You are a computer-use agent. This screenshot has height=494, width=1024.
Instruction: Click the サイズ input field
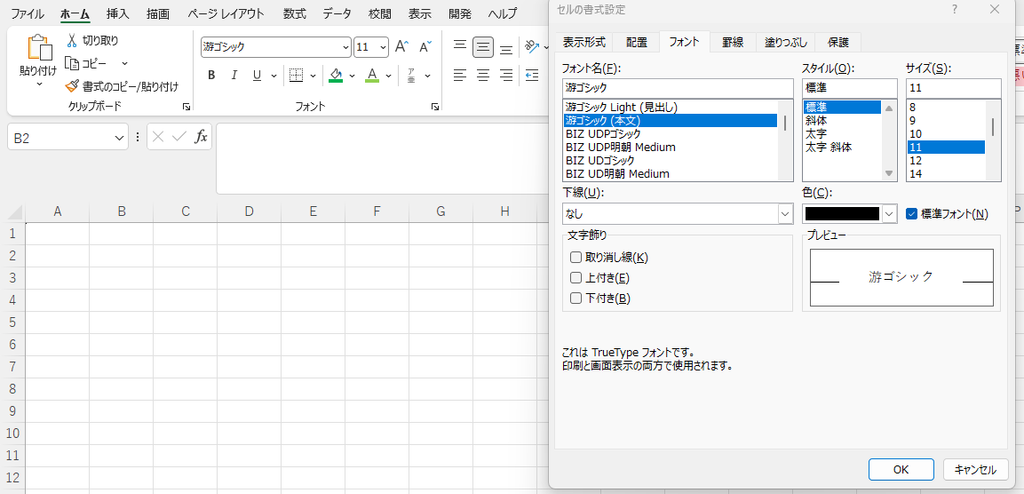(x=953, y=87)
